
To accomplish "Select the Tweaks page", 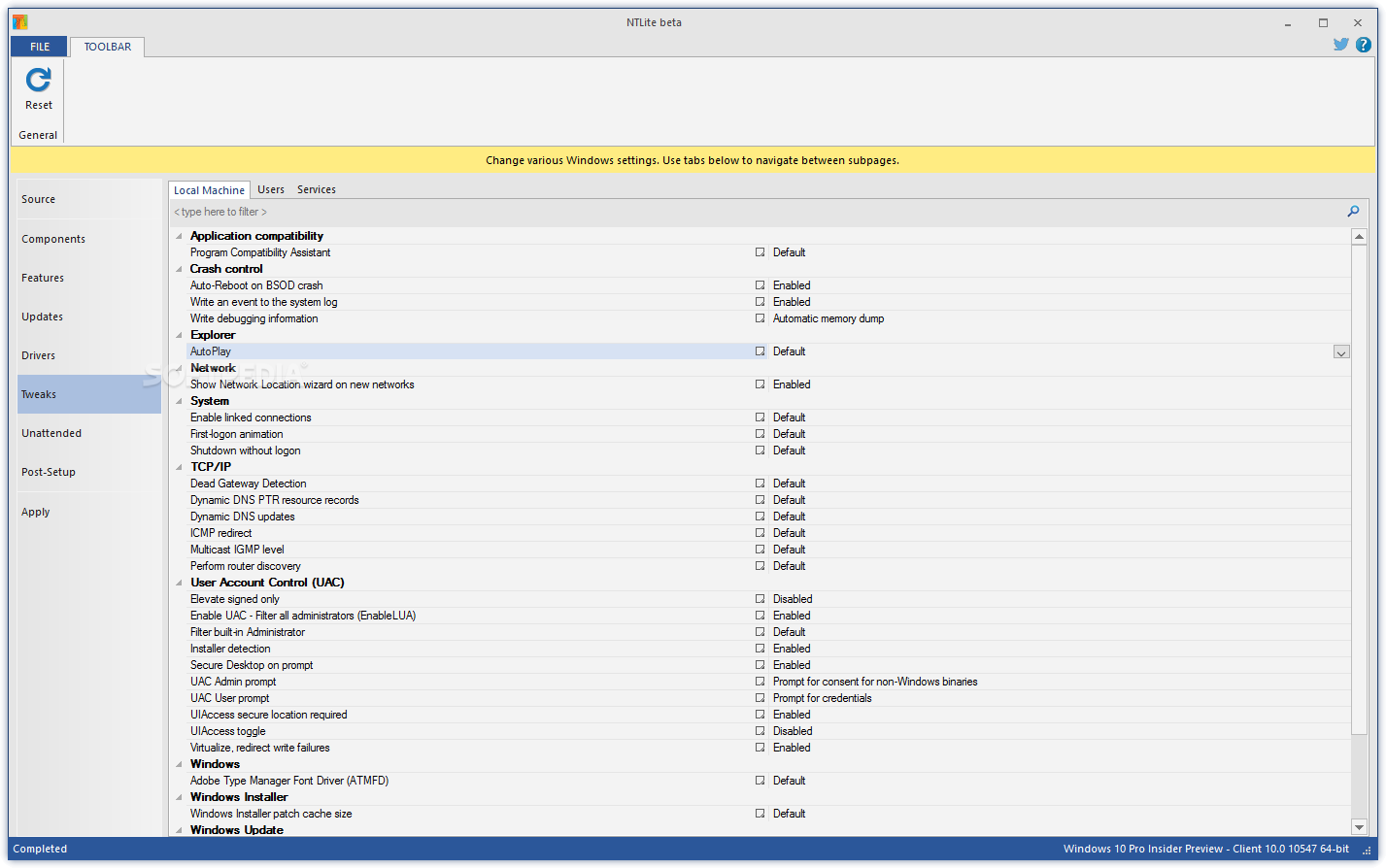I will pyautogui.click(x=89, y=394).
